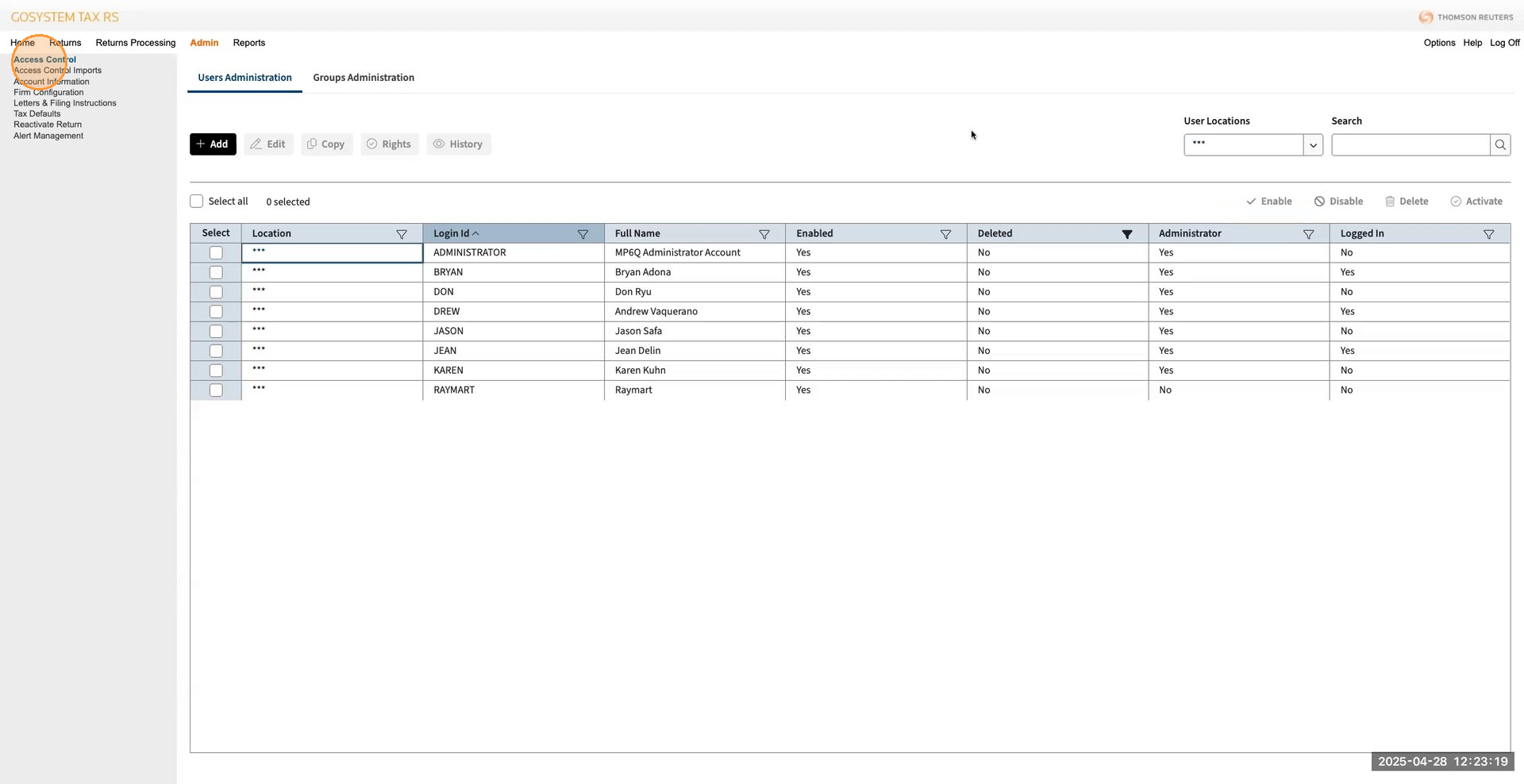Open the Reports menu
This screenshot has width=1524, height=784.
[249, 43]
